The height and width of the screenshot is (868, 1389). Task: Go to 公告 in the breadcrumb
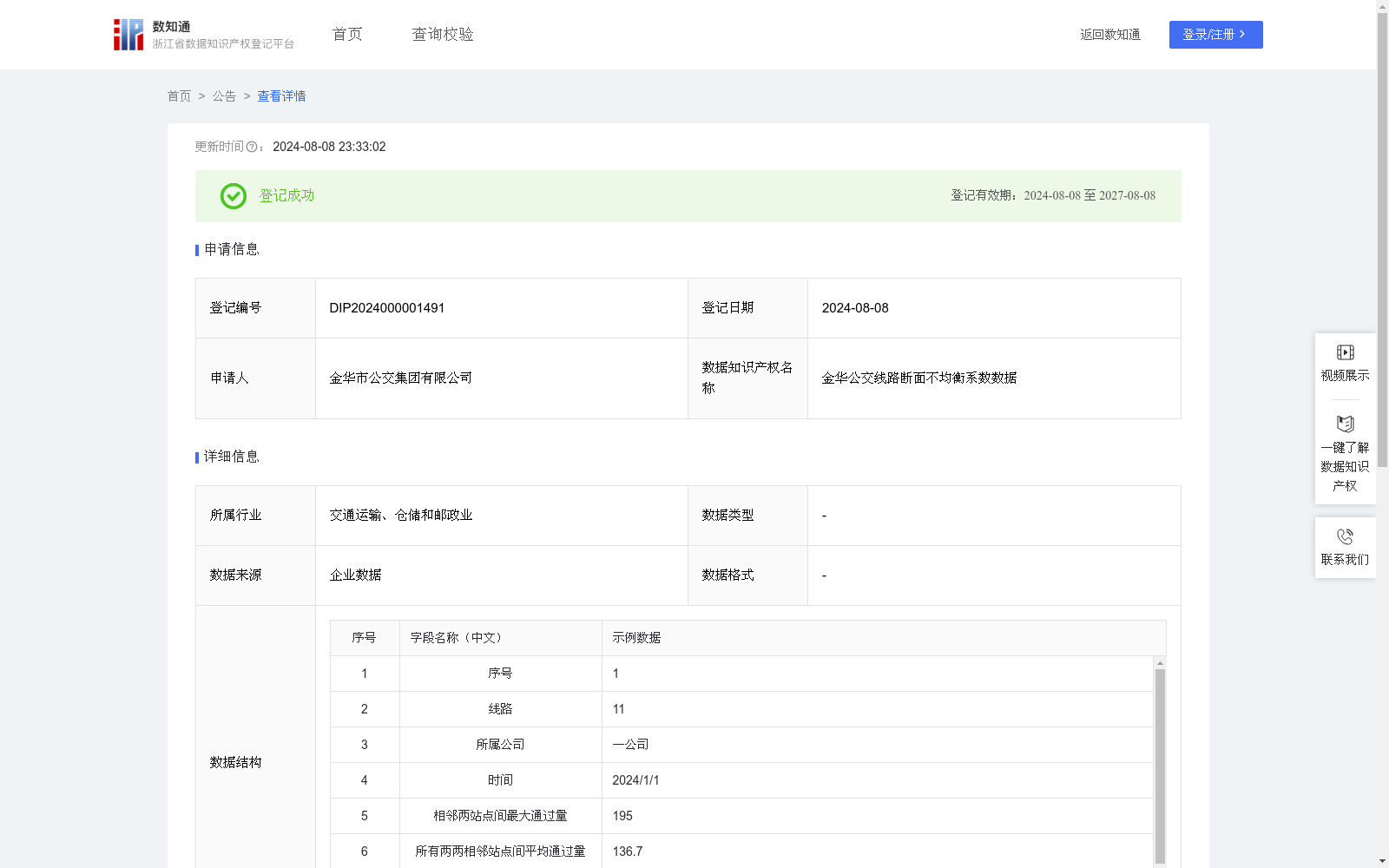[x=224, y=96]
